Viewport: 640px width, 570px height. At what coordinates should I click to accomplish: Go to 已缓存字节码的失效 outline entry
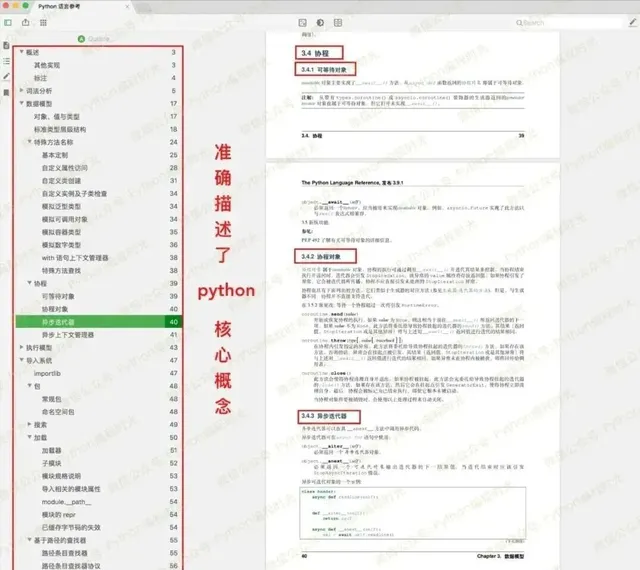[x=71, y=528]
